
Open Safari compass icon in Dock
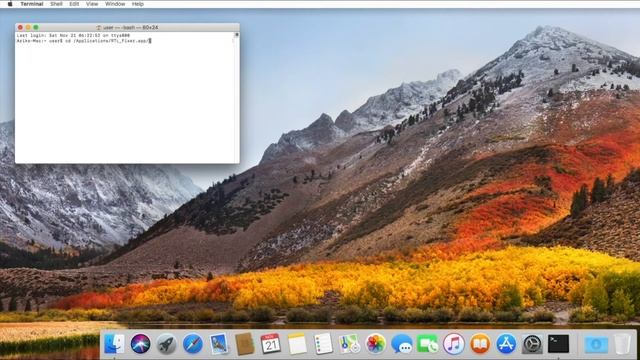[x=193, y=344]
